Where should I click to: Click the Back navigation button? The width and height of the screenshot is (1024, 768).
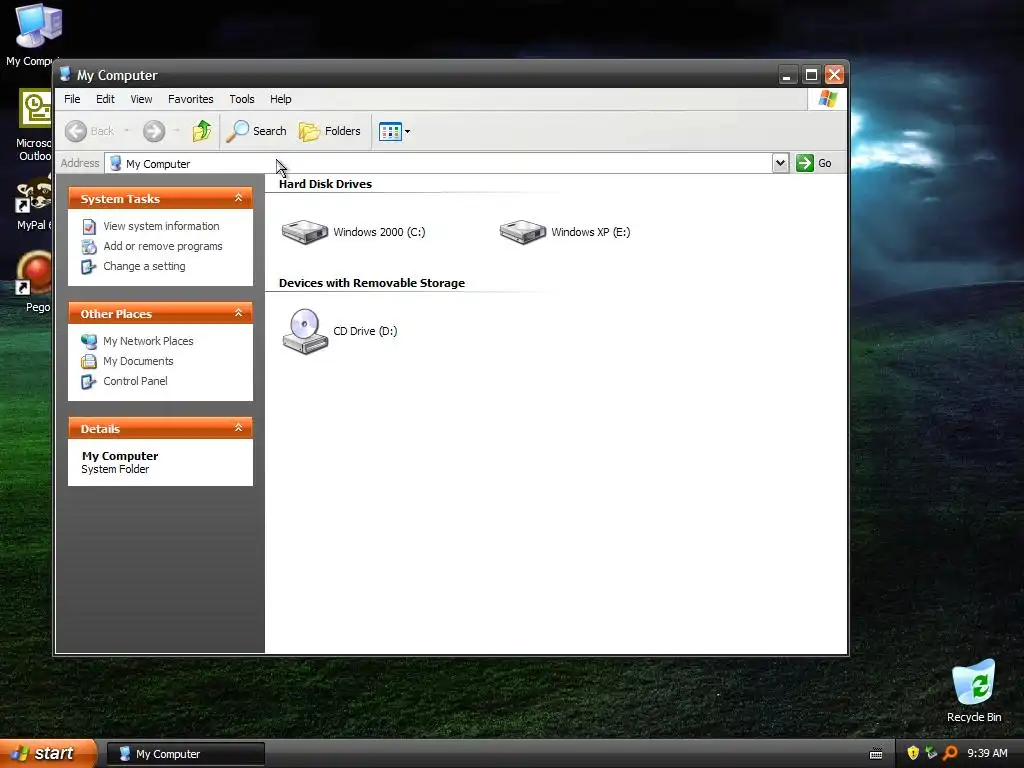[90, 131]
